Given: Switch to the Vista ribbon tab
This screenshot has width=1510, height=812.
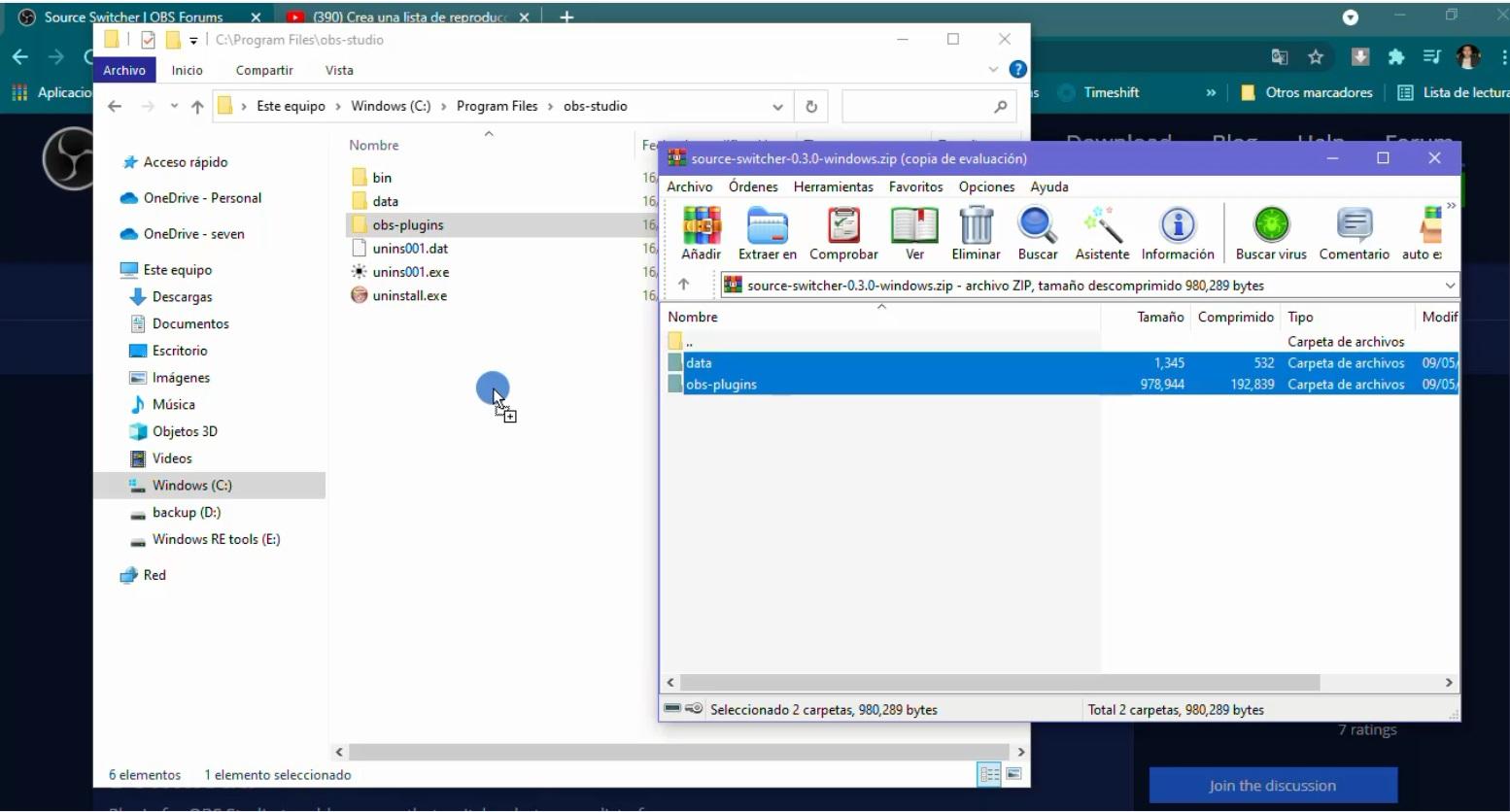Looking at the screenshot, I should click(339, 70).
